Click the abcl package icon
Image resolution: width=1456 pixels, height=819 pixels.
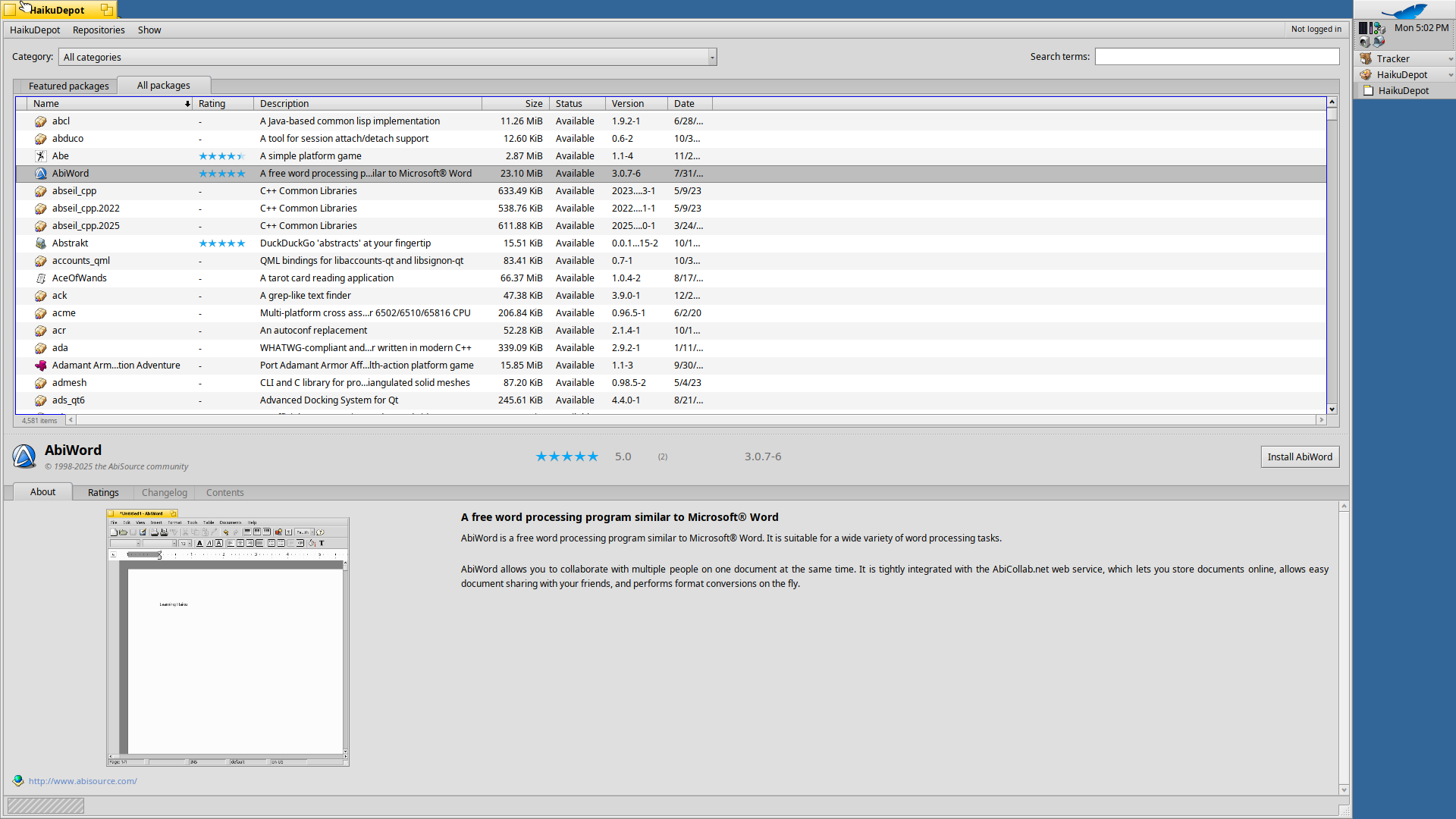41,121
